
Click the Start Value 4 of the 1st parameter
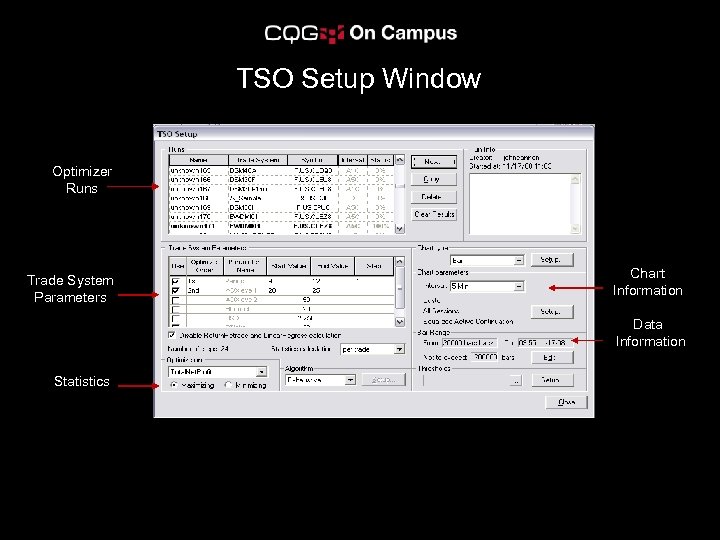271,281
